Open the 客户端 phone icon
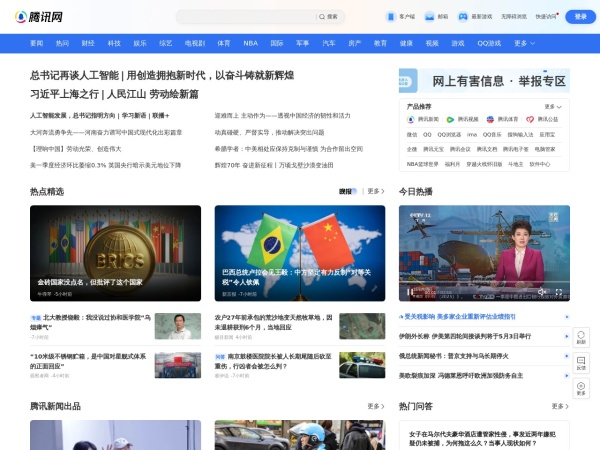 pyautogui.click(x=391, y=17)
